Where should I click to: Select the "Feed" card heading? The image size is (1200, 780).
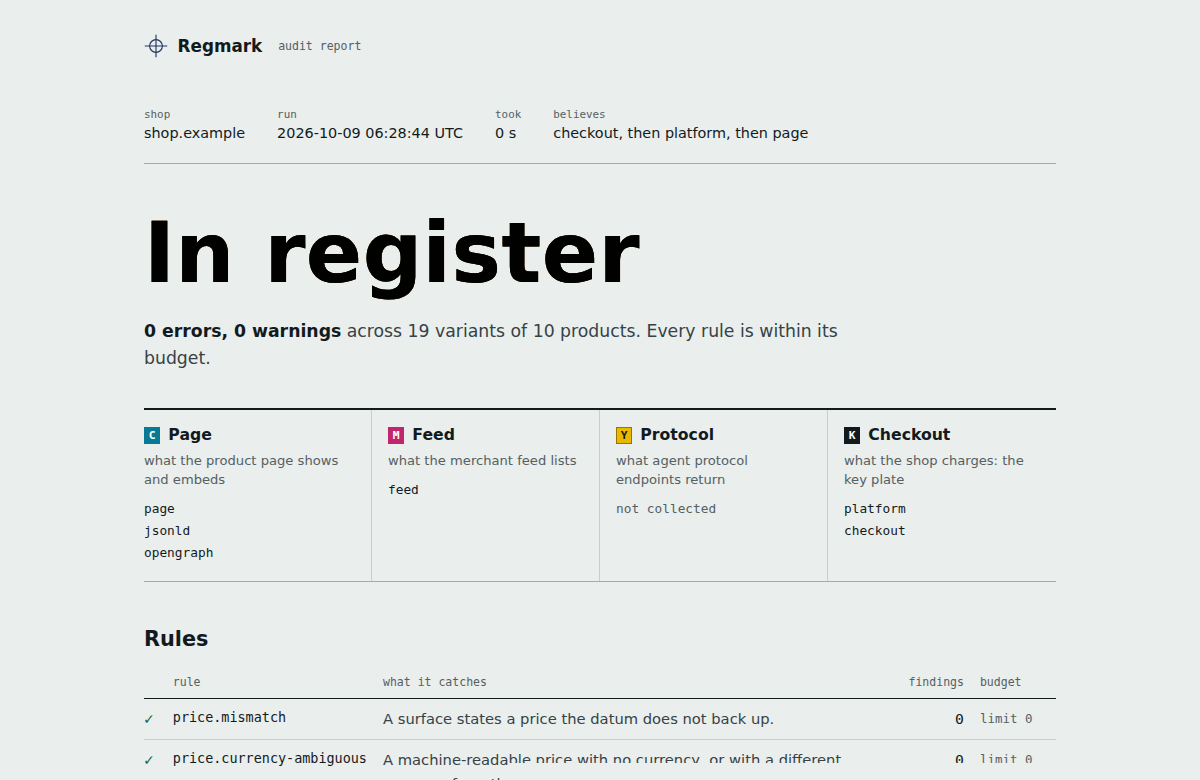tap(433, 435)
